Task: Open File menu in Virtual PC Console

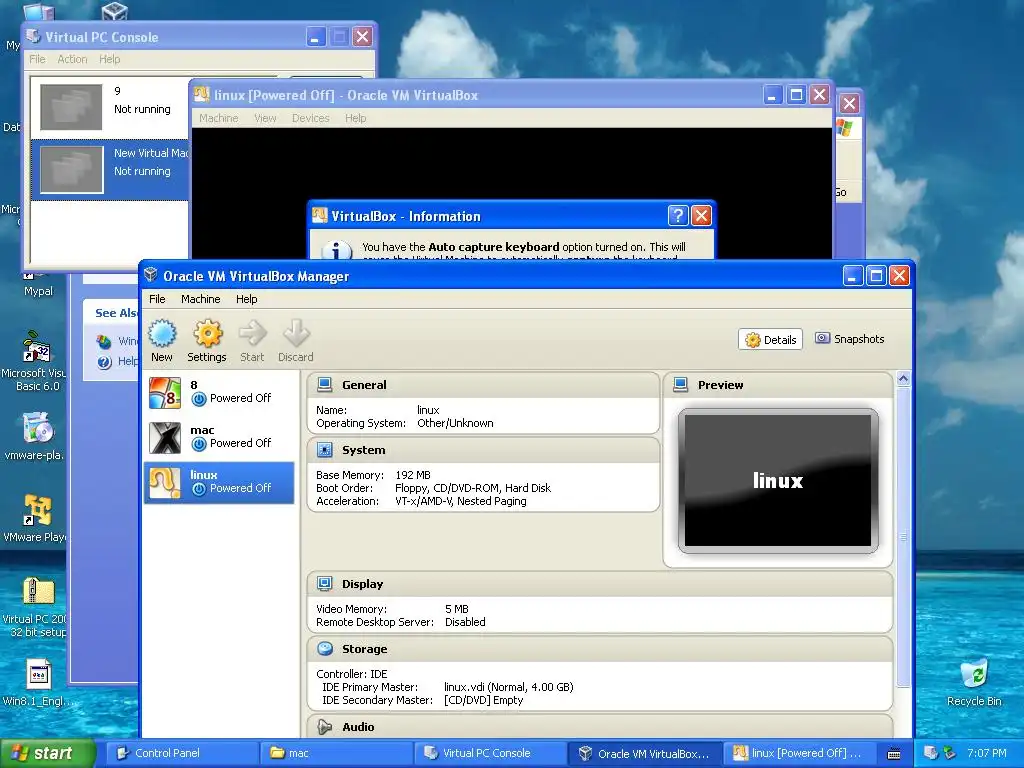Action: tap(37, 59)
